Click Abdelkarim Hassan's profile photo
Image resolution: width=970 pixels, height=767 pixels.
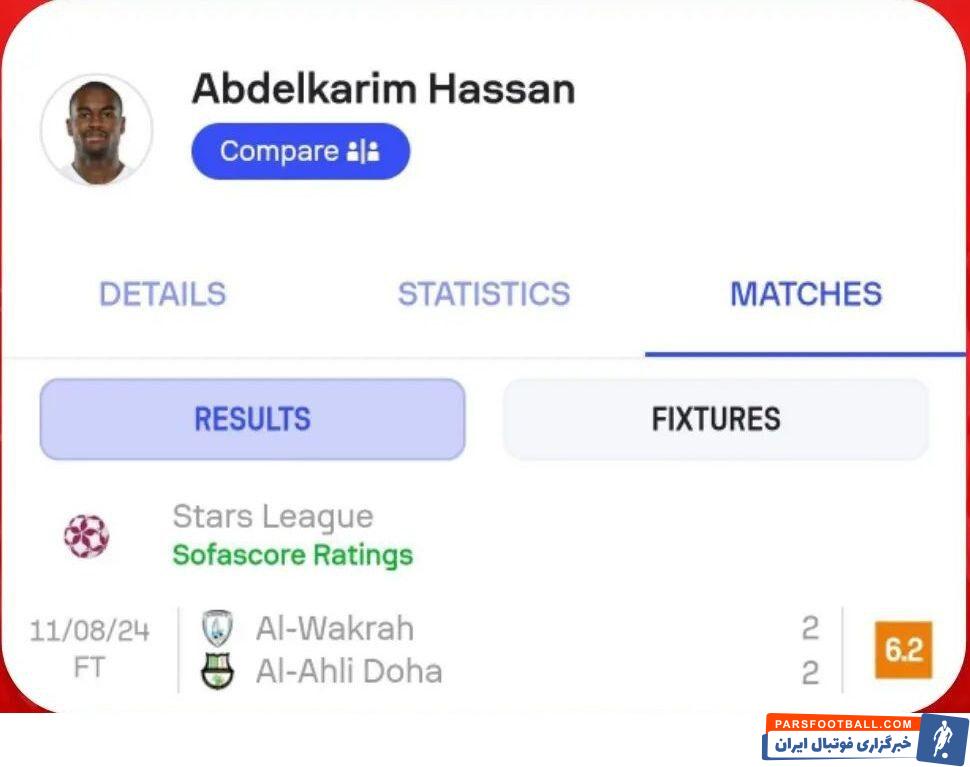(x=96, y=130)
